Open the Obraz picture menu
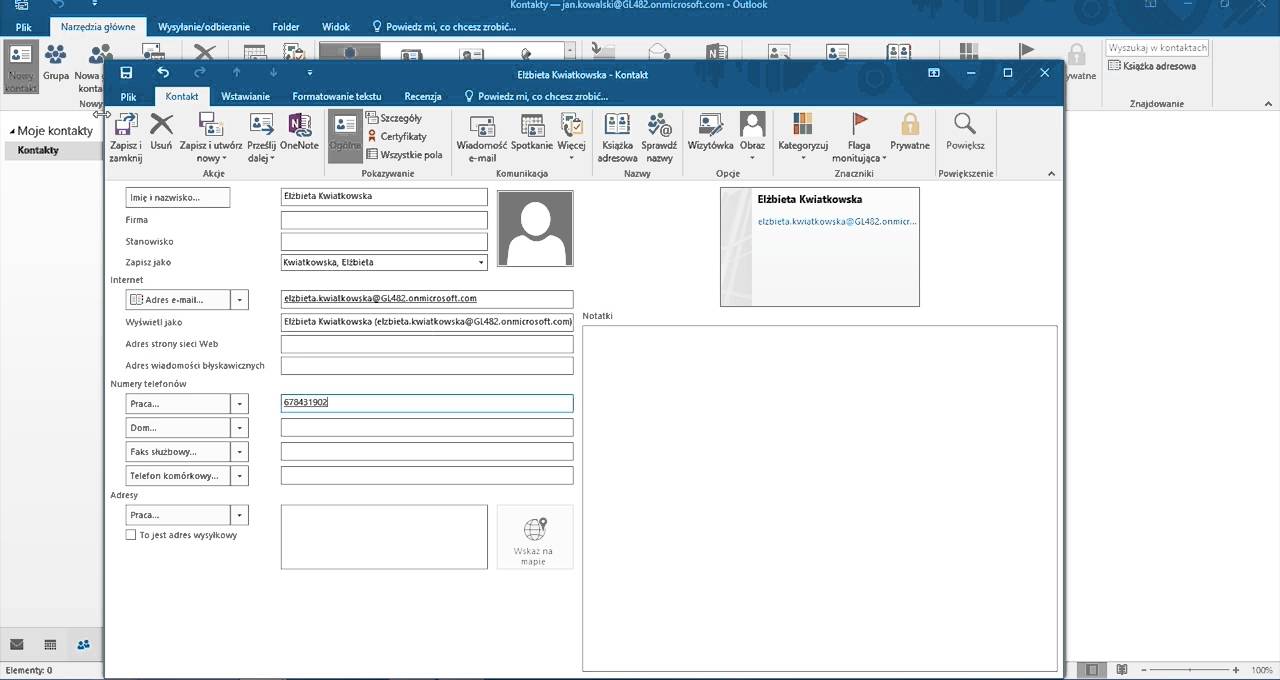Image resolution: width=1280 pixels, height=680 pixels. pos(752,137)
